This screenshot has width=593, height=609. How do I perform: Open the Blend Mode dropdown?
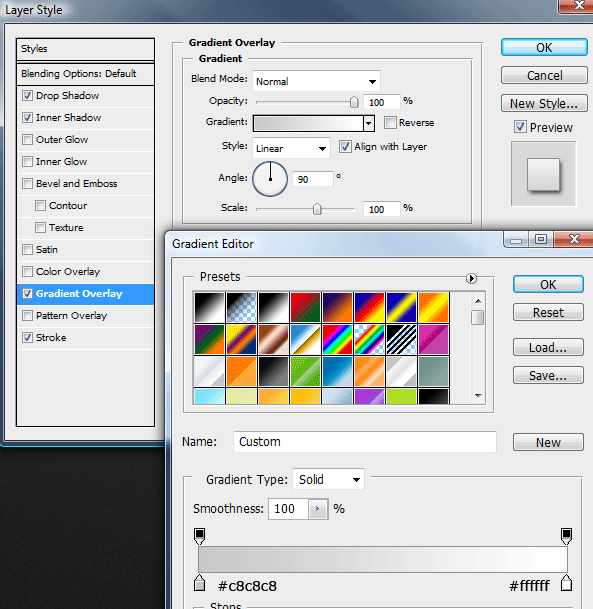(x=316, y=81)
